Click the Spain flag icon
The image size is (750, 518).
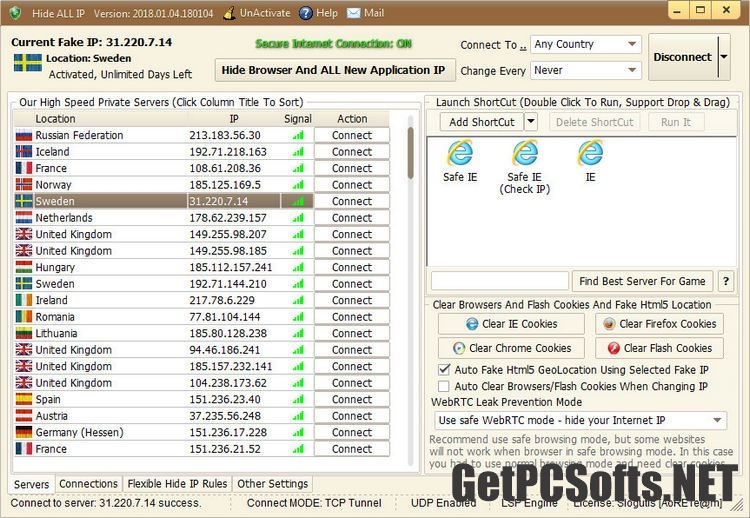click(x=24, y=399)
